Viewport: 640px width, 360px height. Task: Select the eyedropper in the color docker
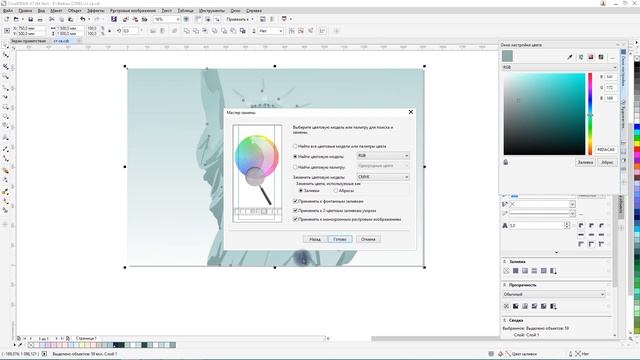(x=570, y=57)
